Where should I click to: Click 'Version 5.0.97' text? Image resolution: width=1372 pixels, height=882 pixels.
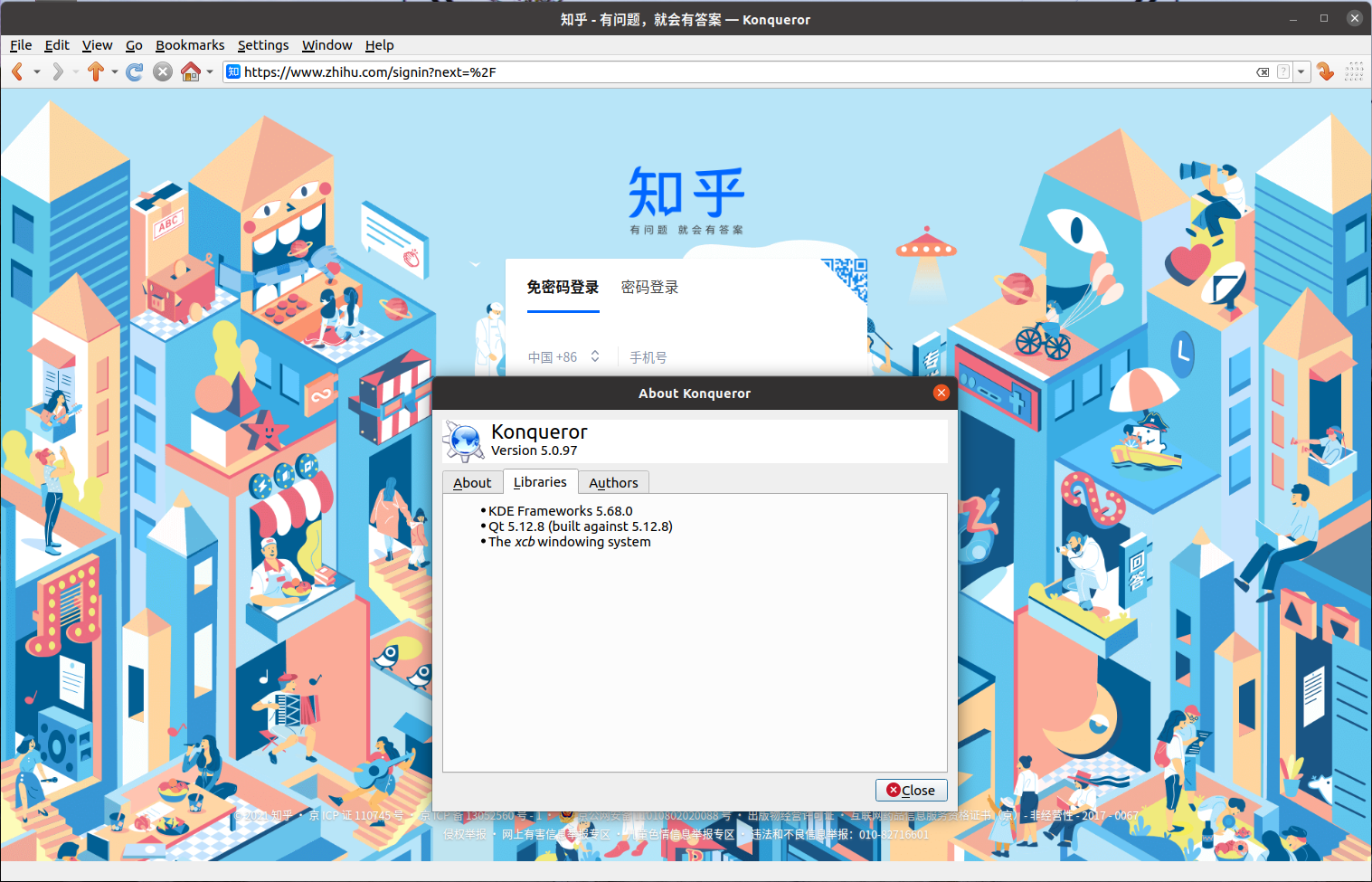coord(534,450)
